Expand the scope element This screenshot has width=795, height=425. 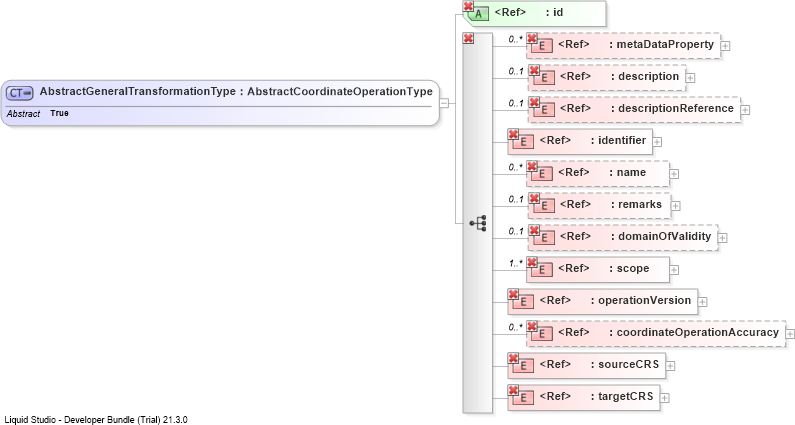674,270
